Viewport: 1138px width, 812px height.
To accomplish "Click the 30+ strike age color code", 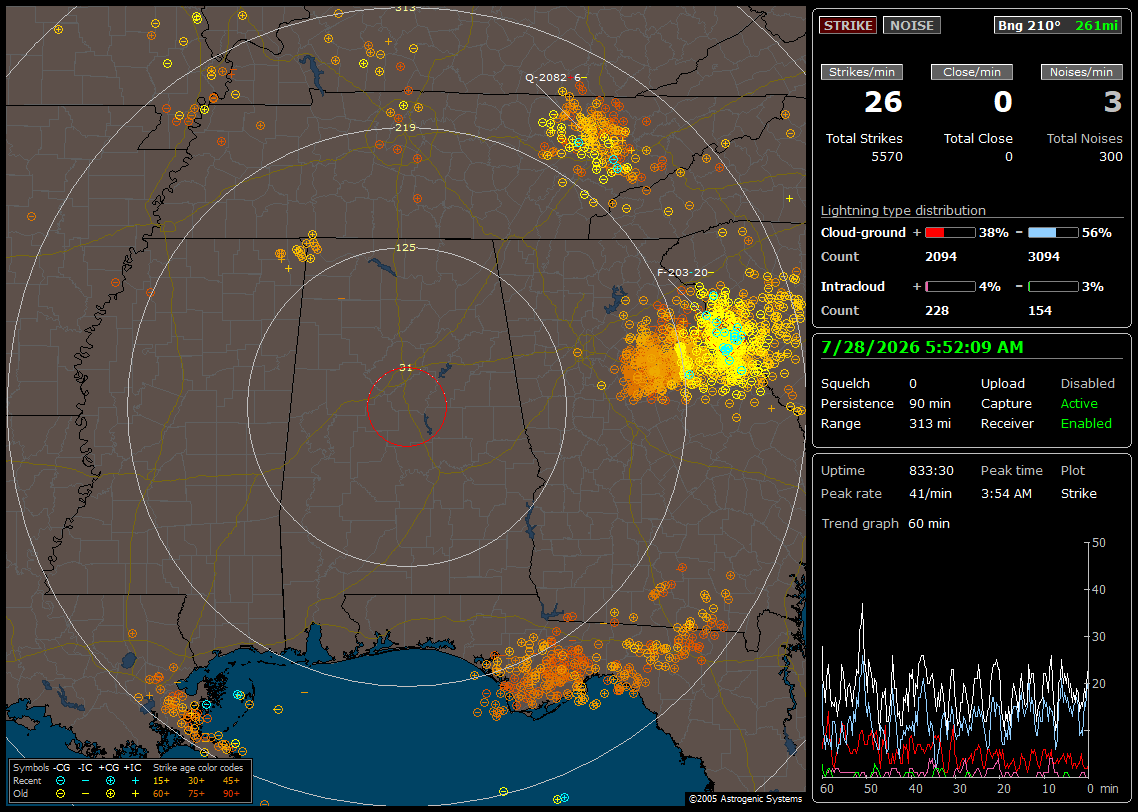I will tap(196, 781).
